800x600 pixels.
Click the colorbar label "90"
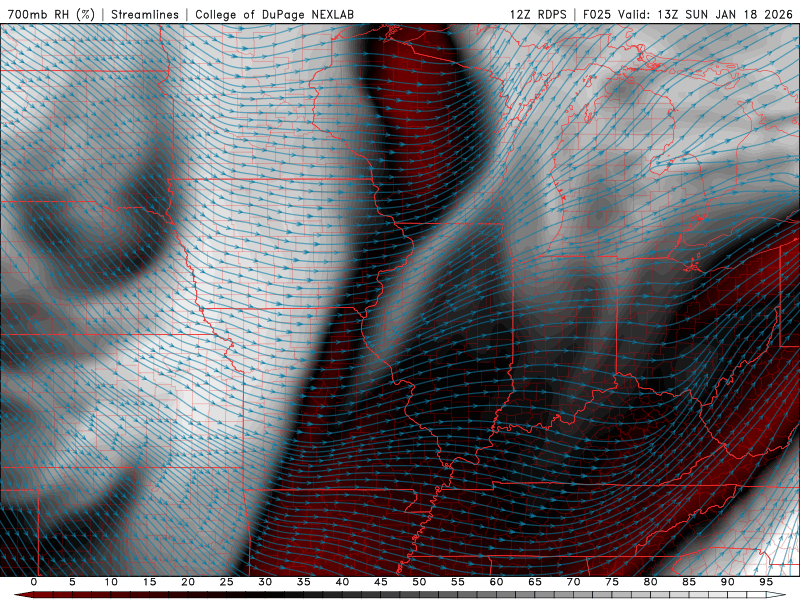727,582
